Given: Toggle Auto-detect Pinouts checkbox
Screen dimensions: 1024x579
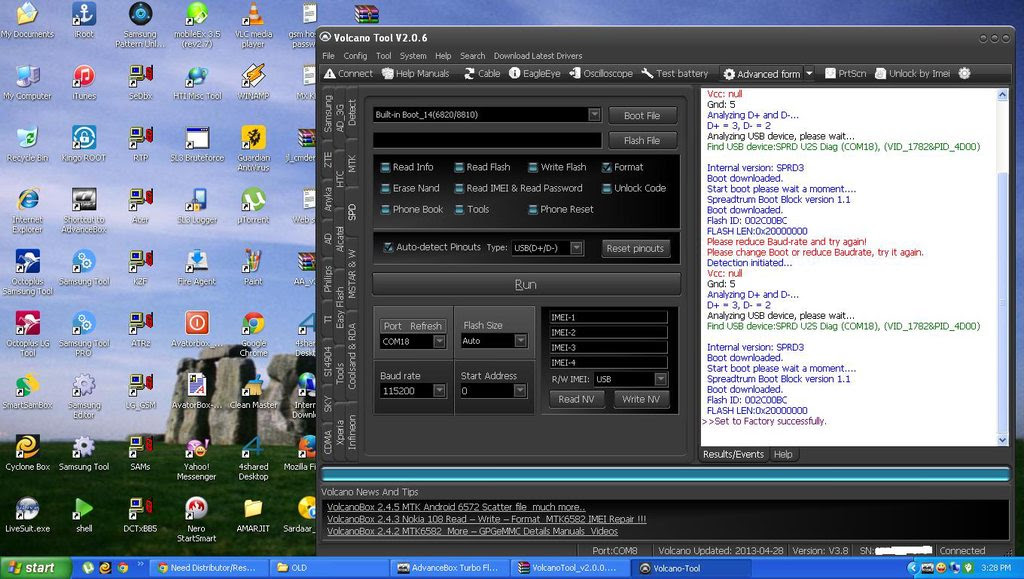Looking at the screenshot, I should click(x=388, y=247).
